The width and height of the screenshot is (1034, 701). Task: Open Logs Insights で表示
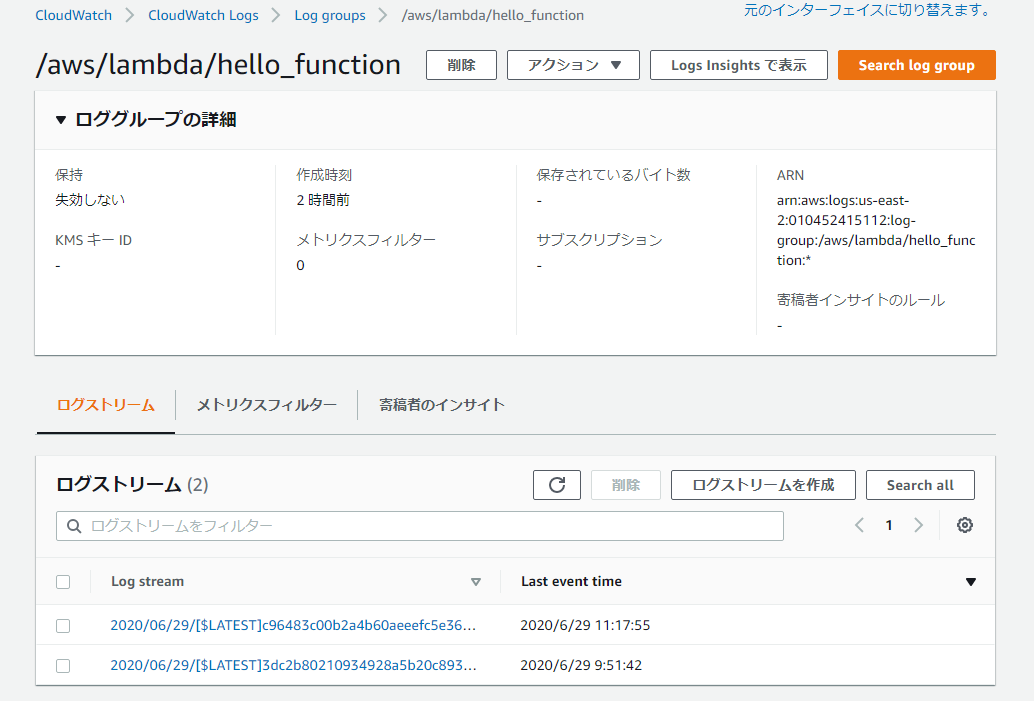coord(739,65)
